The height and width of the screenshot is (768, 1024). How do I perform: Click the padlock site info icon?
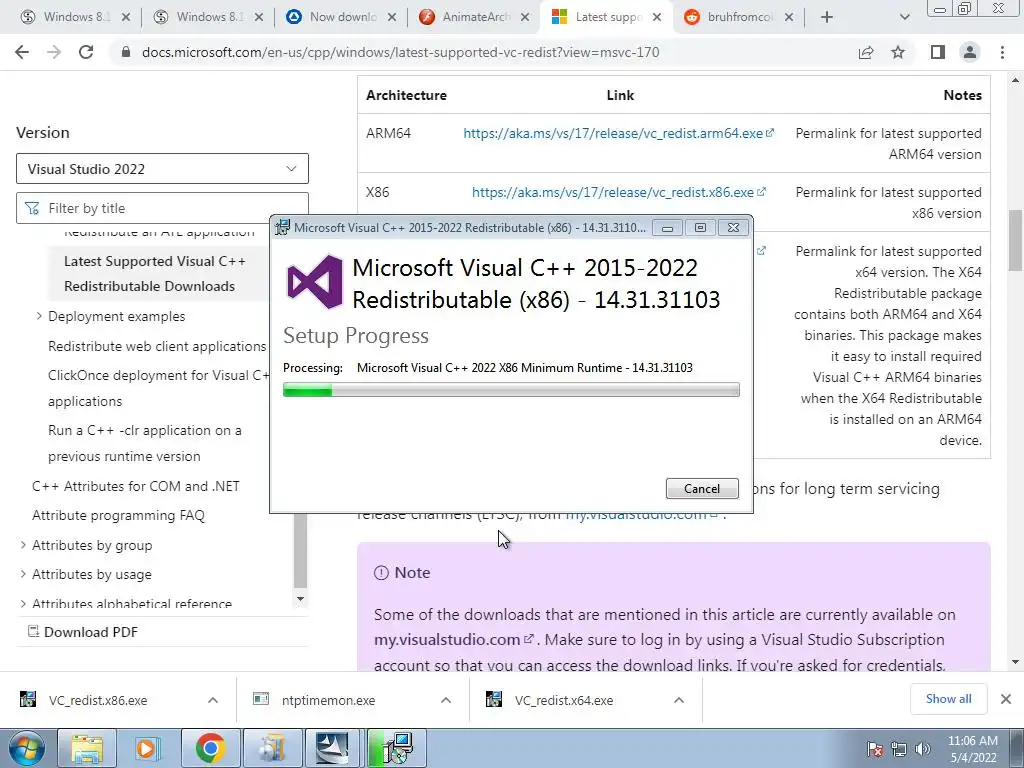(126, 52)
